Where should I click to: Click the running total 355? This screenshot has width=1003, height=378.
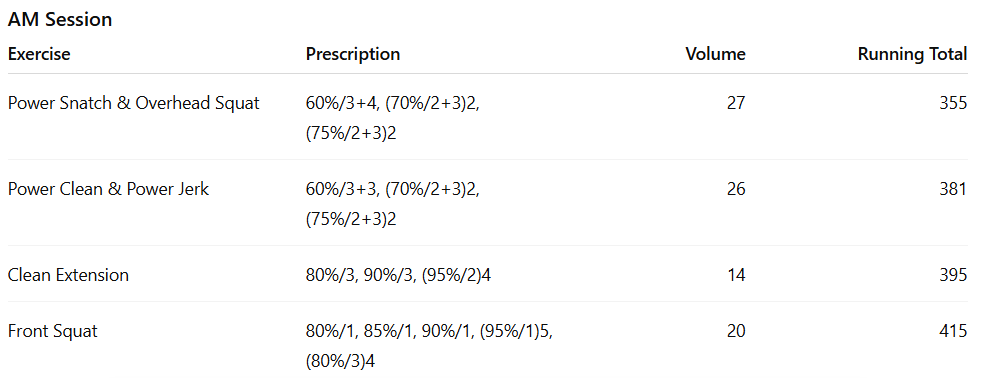[x=954, y=103]
